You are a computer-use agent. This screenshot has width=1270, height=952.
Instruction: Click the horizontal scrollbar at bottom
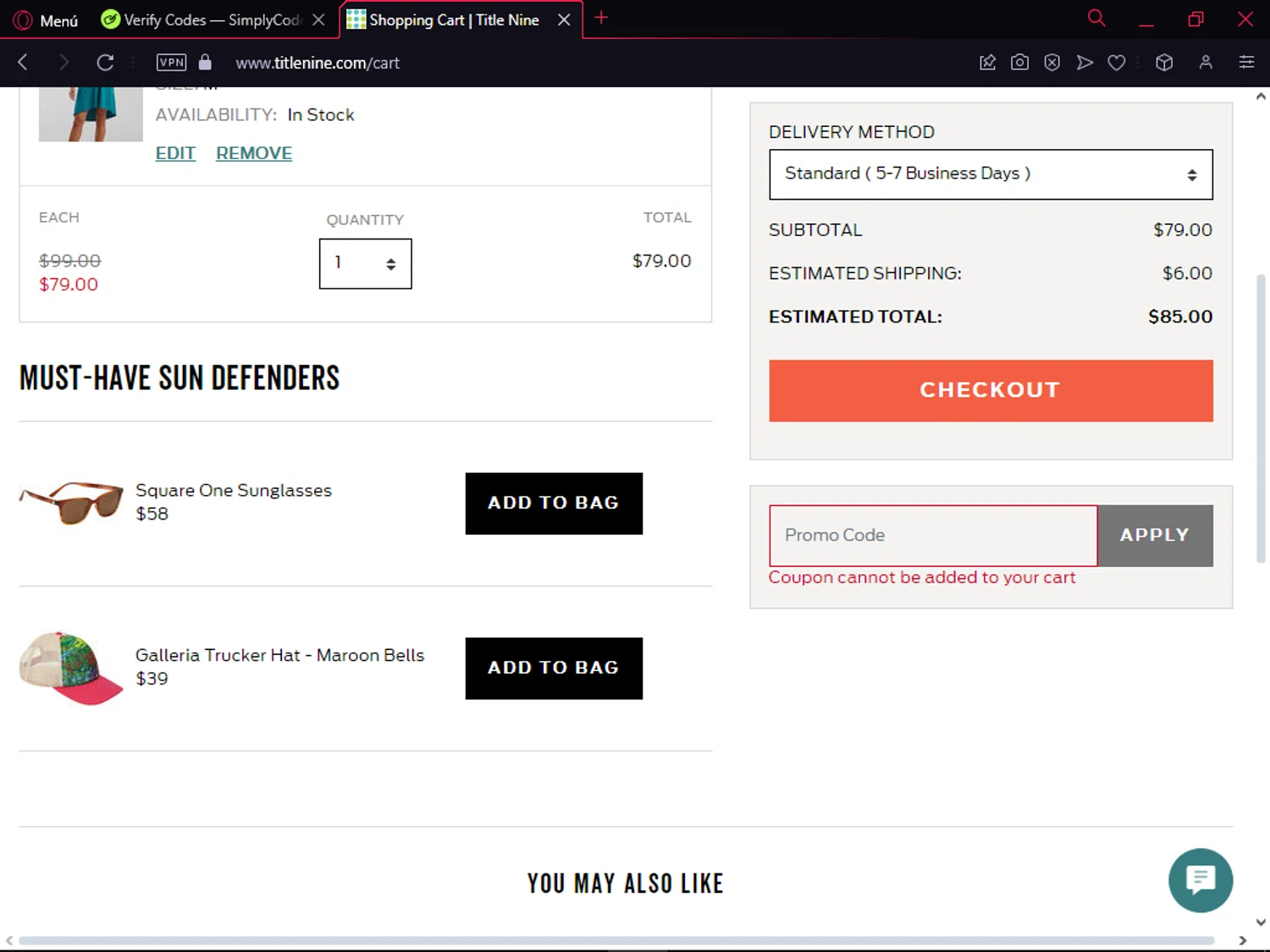click(x=616, y=940)
